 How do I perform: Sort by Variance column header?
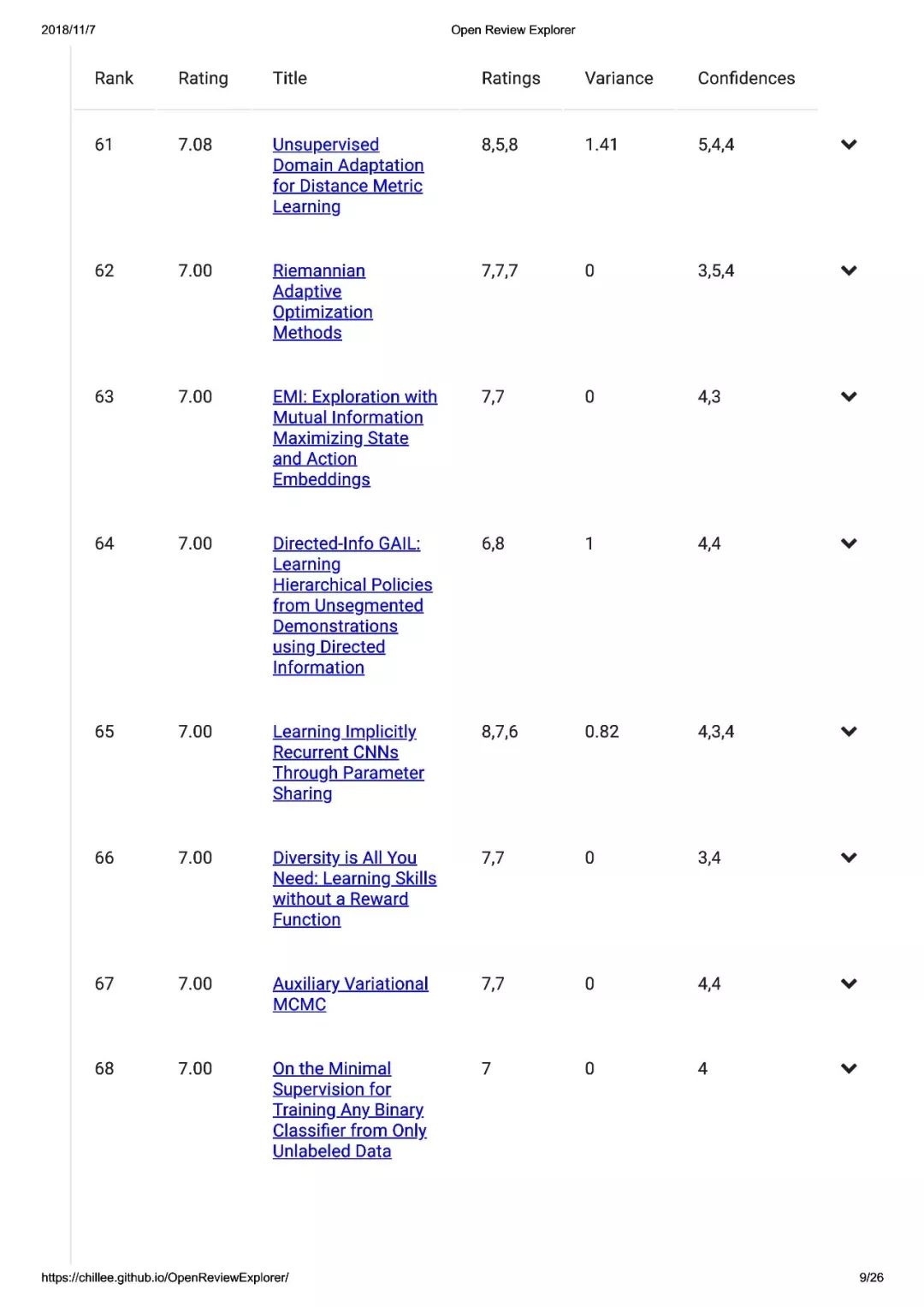coord(619,78)
